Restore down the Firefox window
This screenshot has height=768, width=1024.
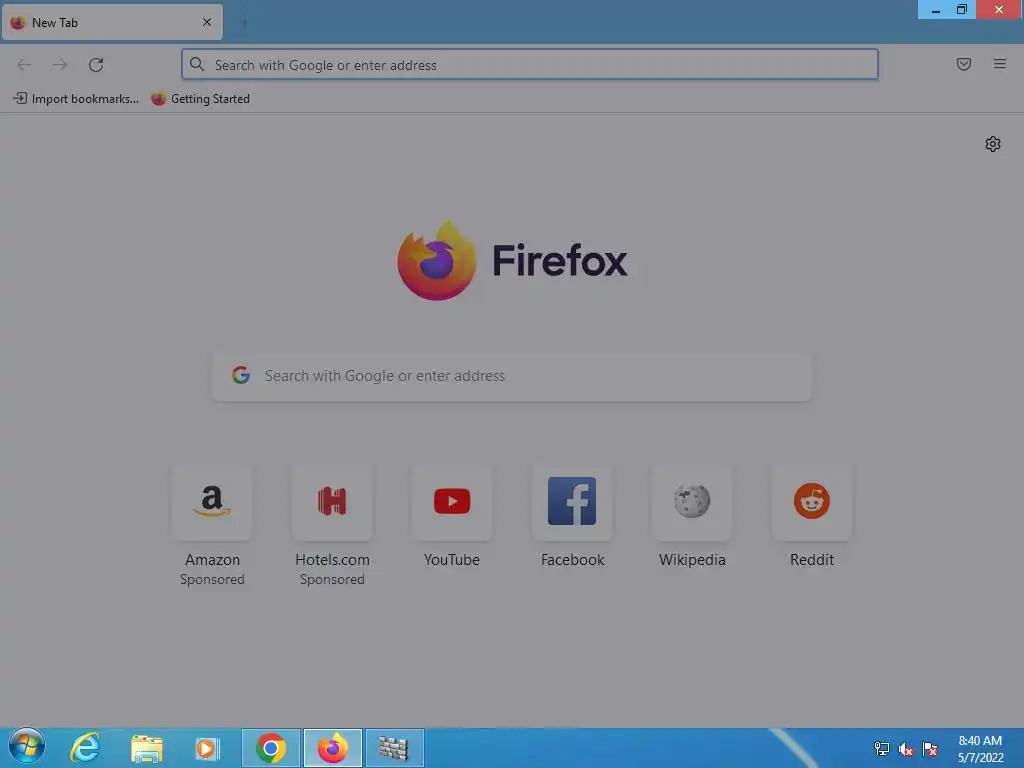[962, 10]
